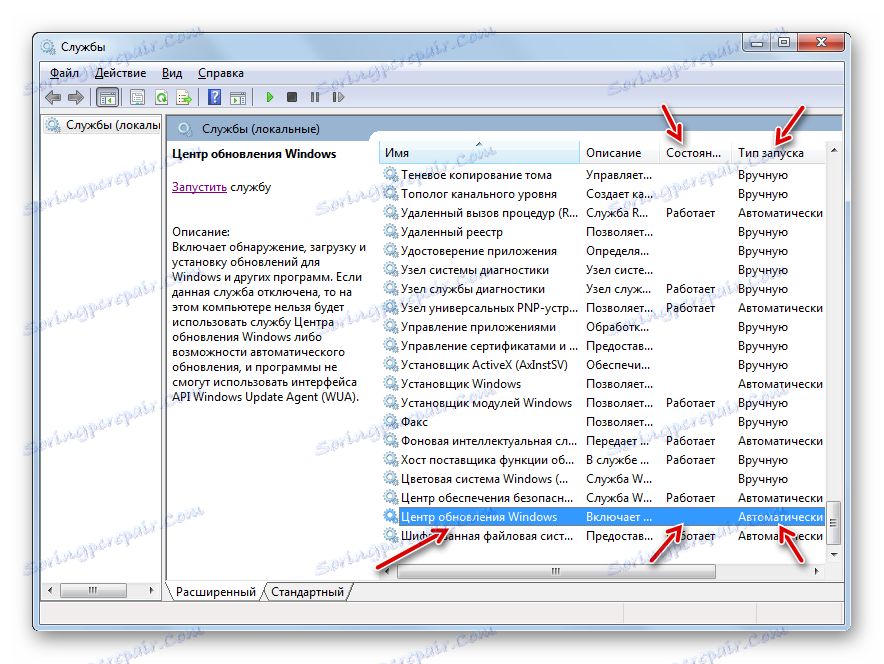Image resolution: width=884 pixels, height=664 pixels.
Task: Click the gear icon of Удаленный реестр
Action: 390,231
